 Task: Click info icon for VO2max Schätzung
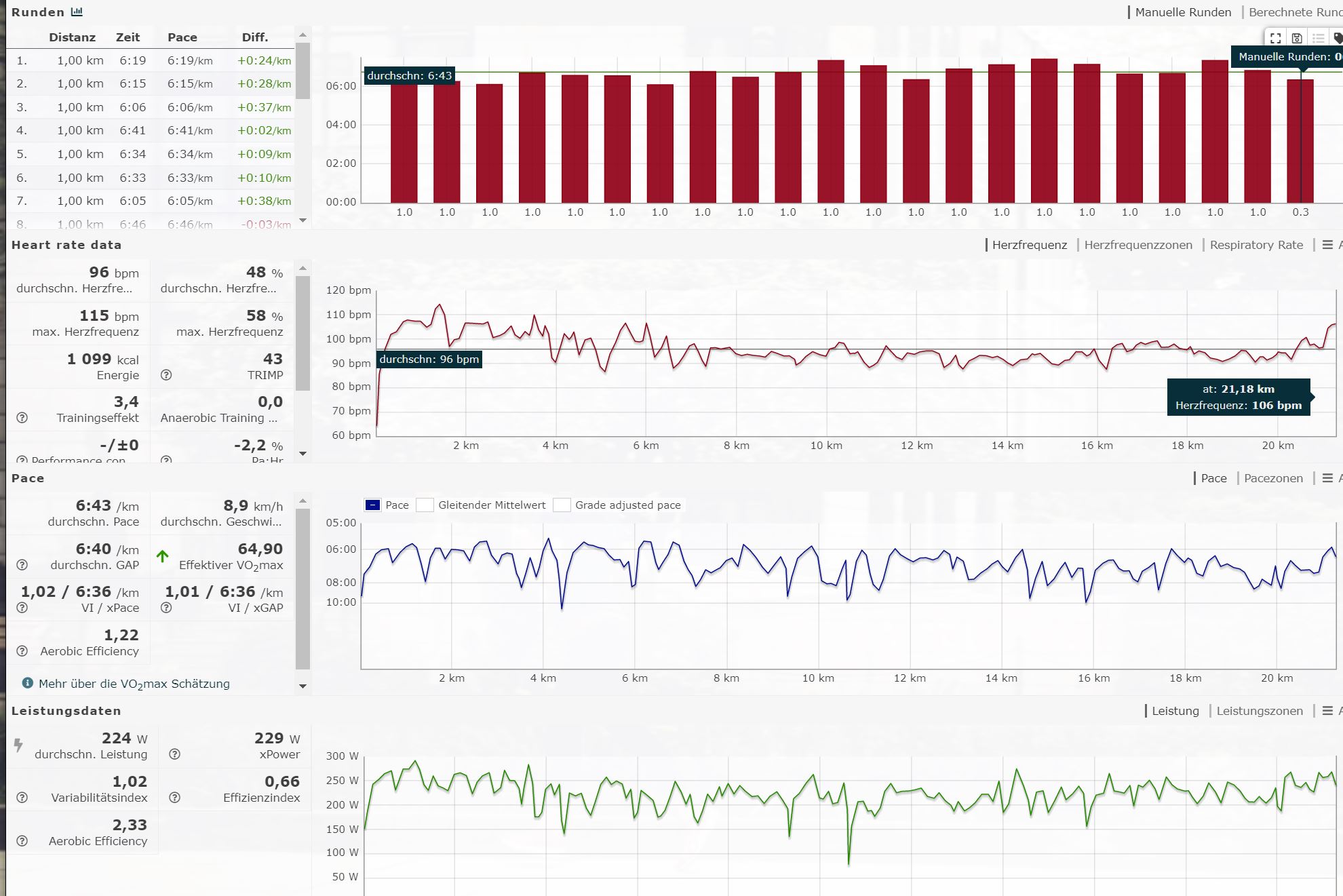coord(27,683)
